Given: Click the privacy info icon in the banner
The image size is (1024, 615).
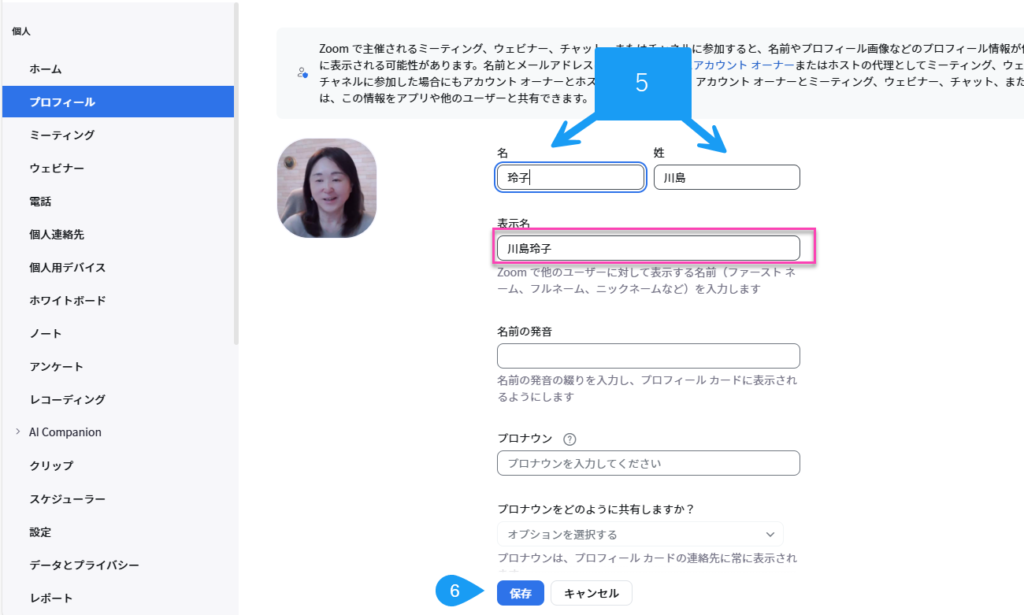Looking at the screenshot, I should coord(302,73).
